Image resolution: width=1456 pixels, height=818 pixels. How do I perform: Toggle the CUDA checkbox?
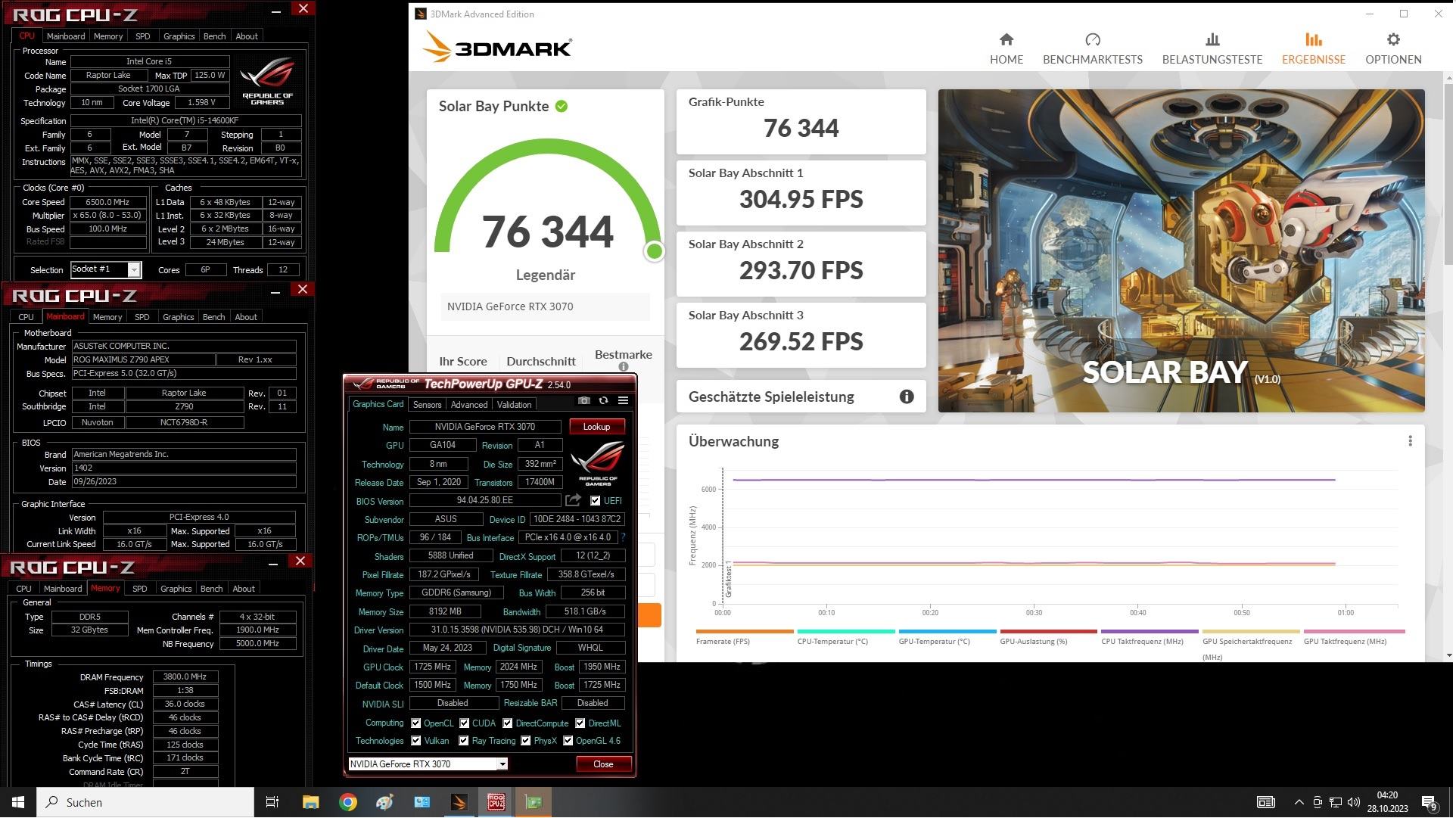tap(465, 724)
